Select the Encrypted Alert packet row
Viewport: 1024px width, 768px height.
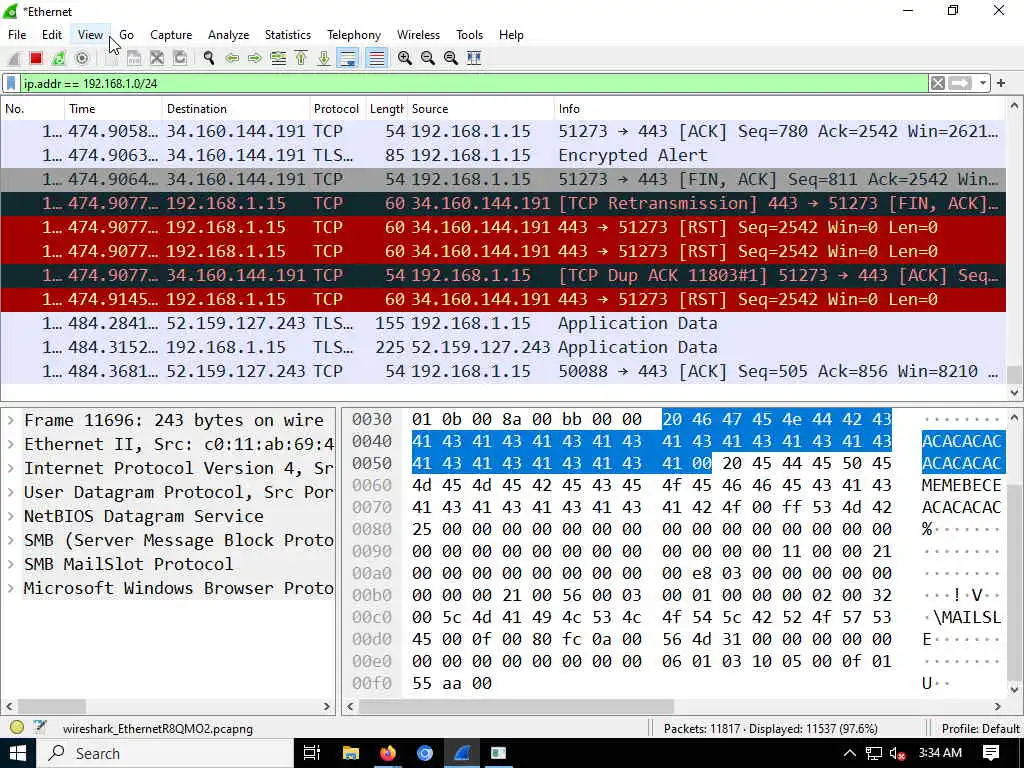503,155
